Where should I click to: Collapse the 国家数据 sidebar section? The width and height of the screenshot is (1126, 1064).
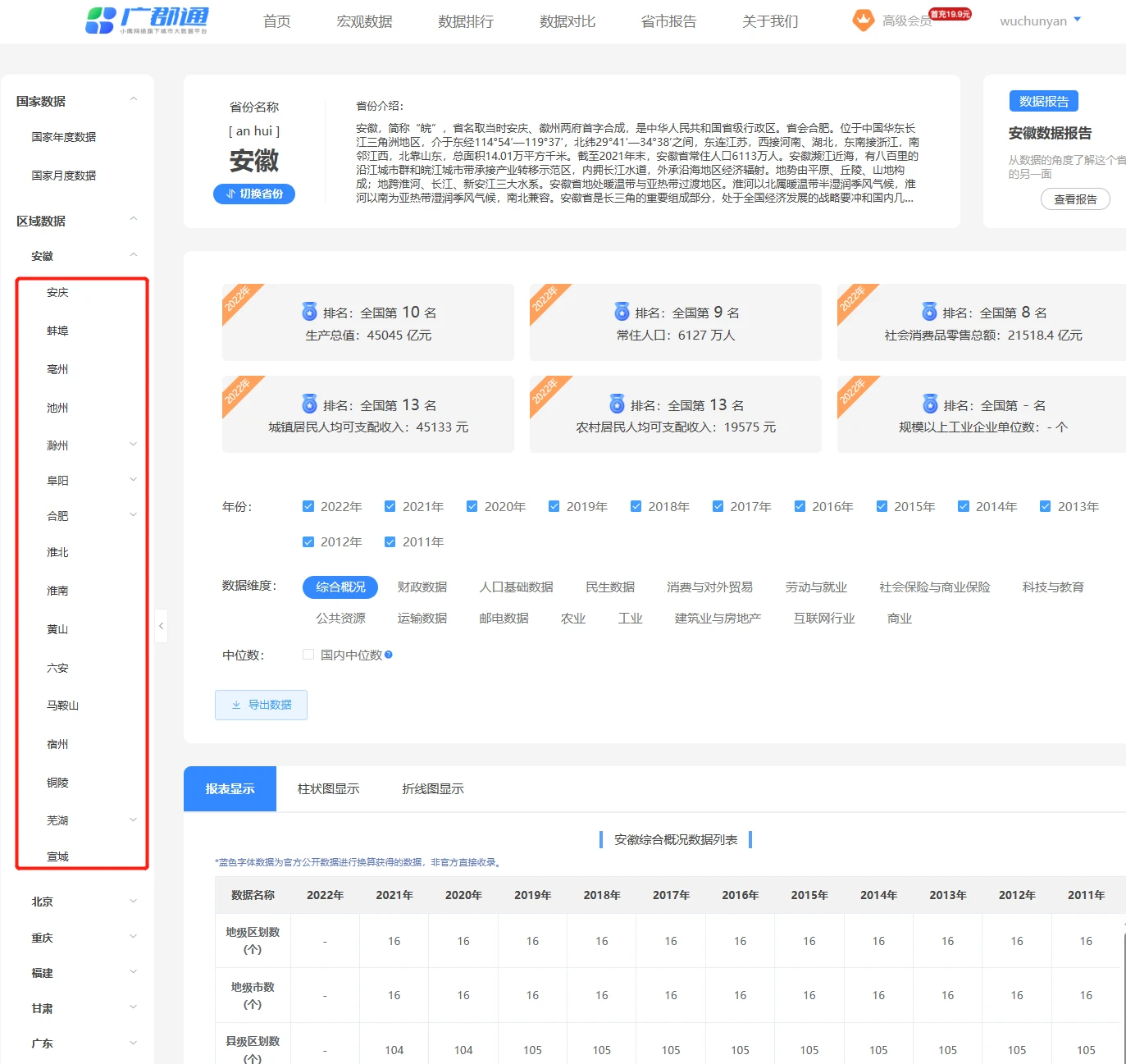(134, 99)
